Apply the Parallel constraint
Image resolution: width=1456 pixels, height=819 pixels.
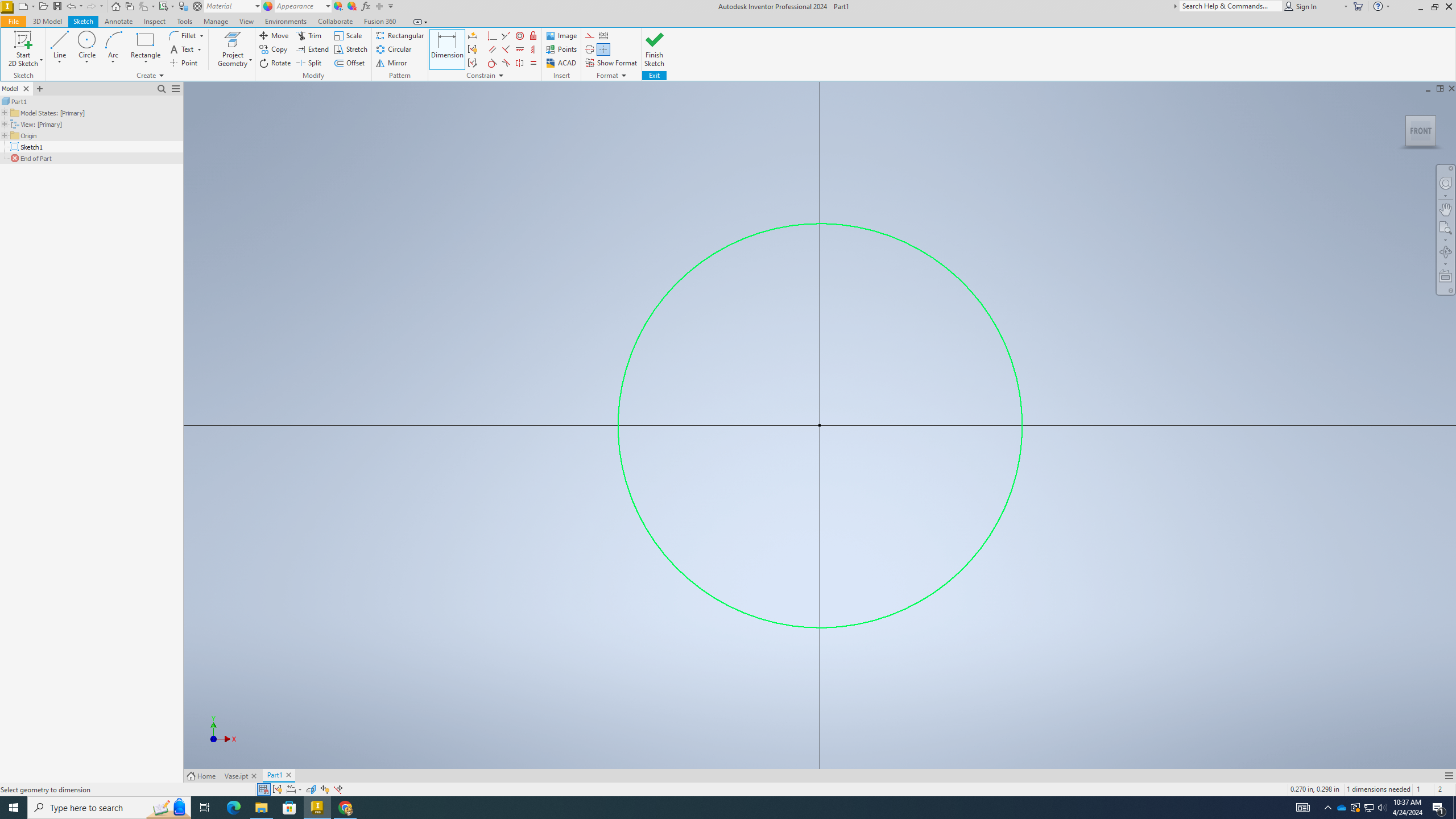(x=493, y=49)
